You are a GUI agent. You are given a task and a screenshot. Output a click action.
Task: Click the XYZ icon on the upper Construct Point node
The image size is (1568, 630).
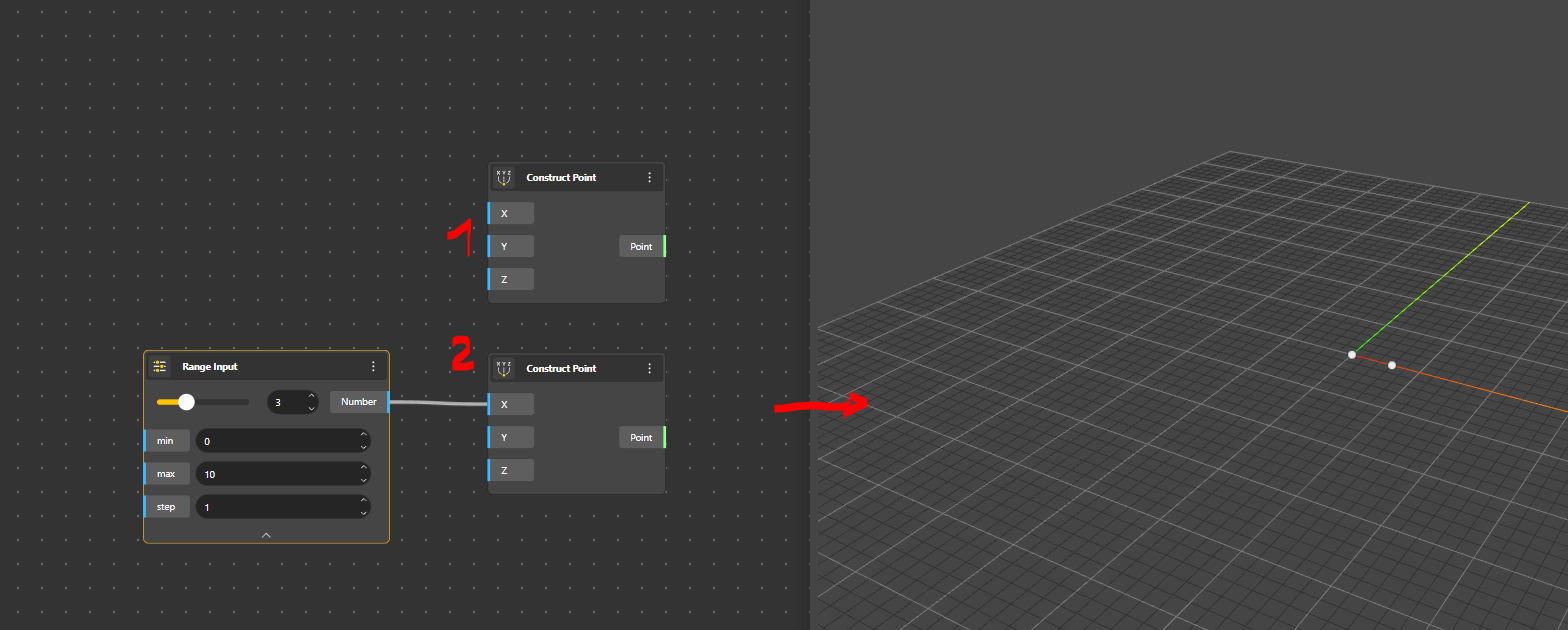pos(504,177)
